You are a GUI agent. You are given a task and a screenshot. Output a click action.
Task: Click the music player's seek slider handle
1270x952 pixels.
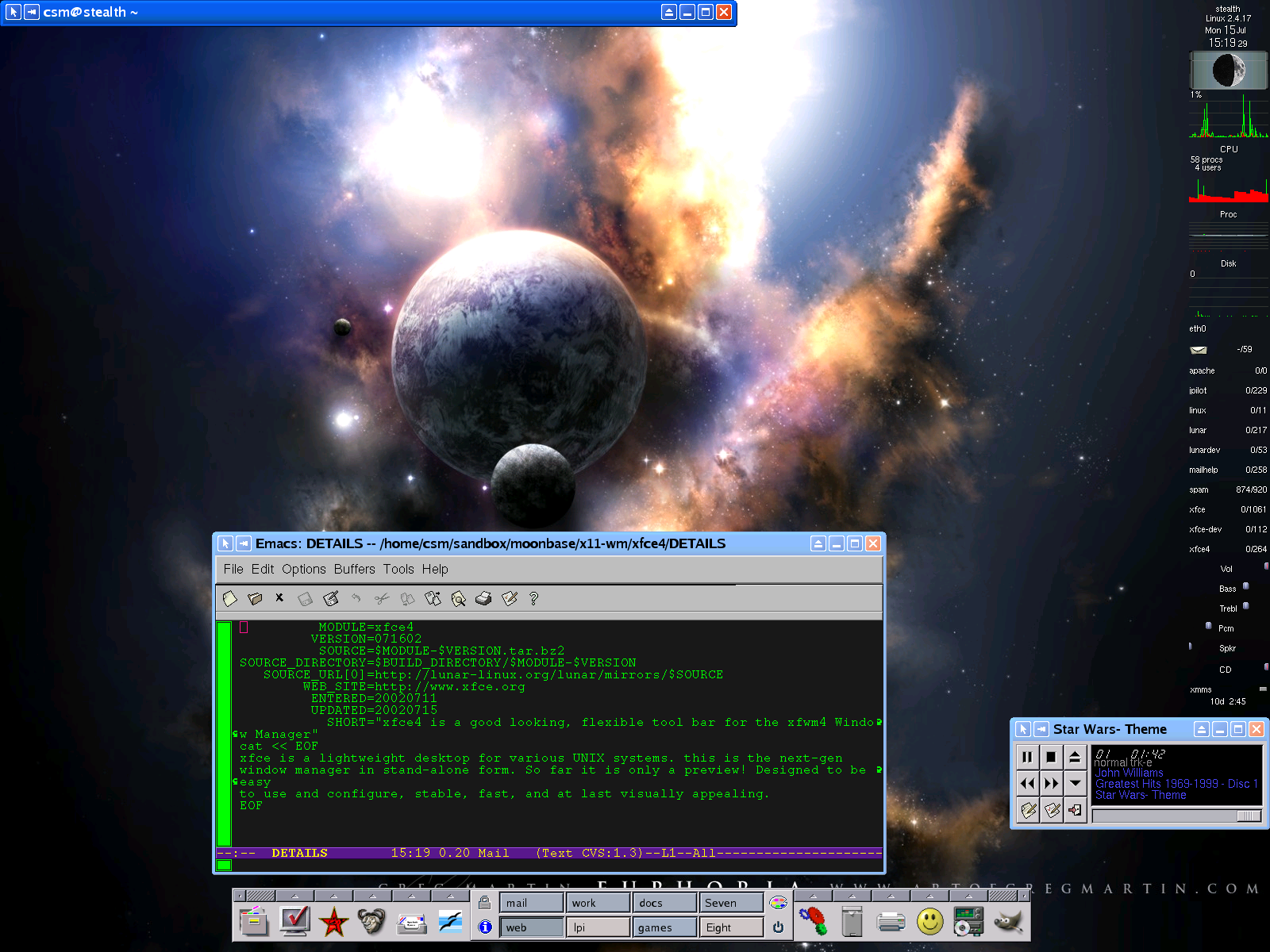click(x=1249, y=816)
